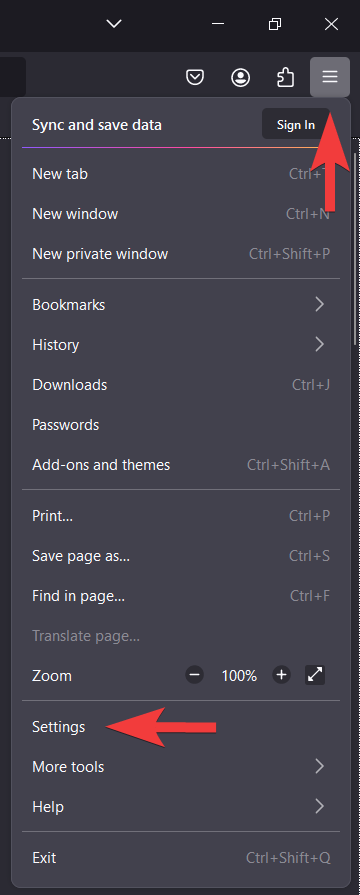Close the Firefox window
The height and width of the screenshot is (895, 360).
click(x=331, y=24)
